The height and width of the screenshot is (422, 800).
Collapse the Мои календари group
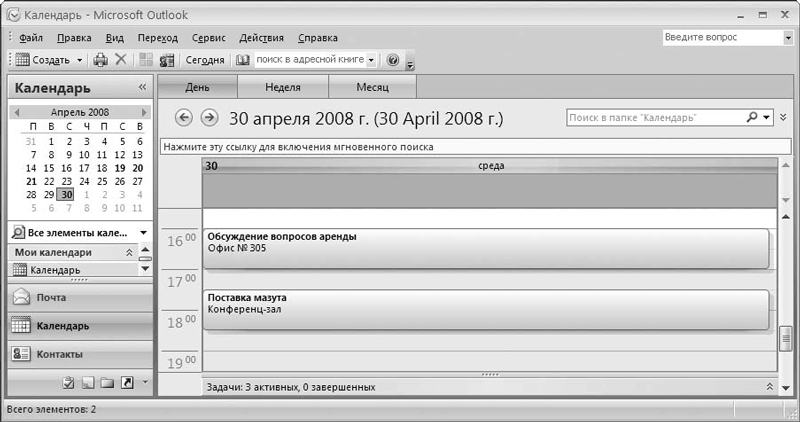coord(129,253)
